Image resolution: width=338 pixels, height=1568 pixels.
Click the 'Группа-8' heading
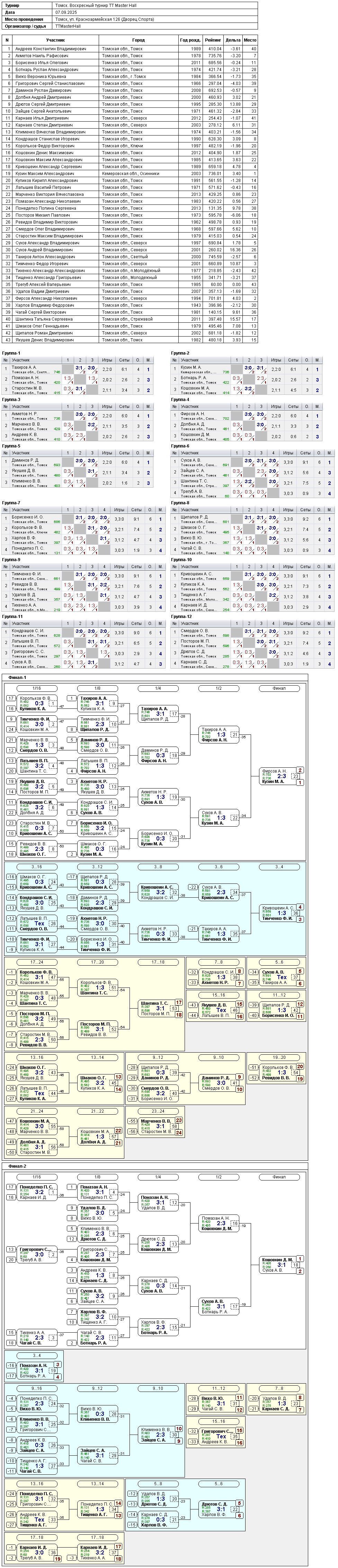[x=180, y=503]
